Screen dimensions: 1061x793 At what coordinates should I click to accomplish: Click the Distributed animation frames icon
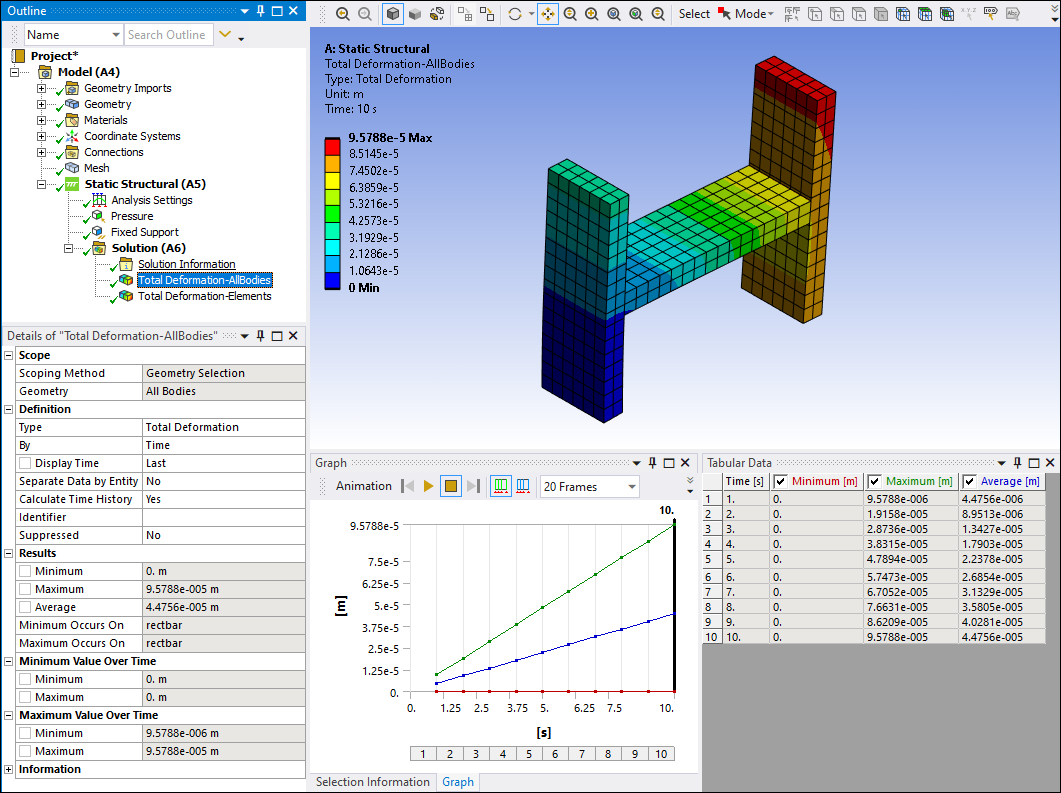501,486
